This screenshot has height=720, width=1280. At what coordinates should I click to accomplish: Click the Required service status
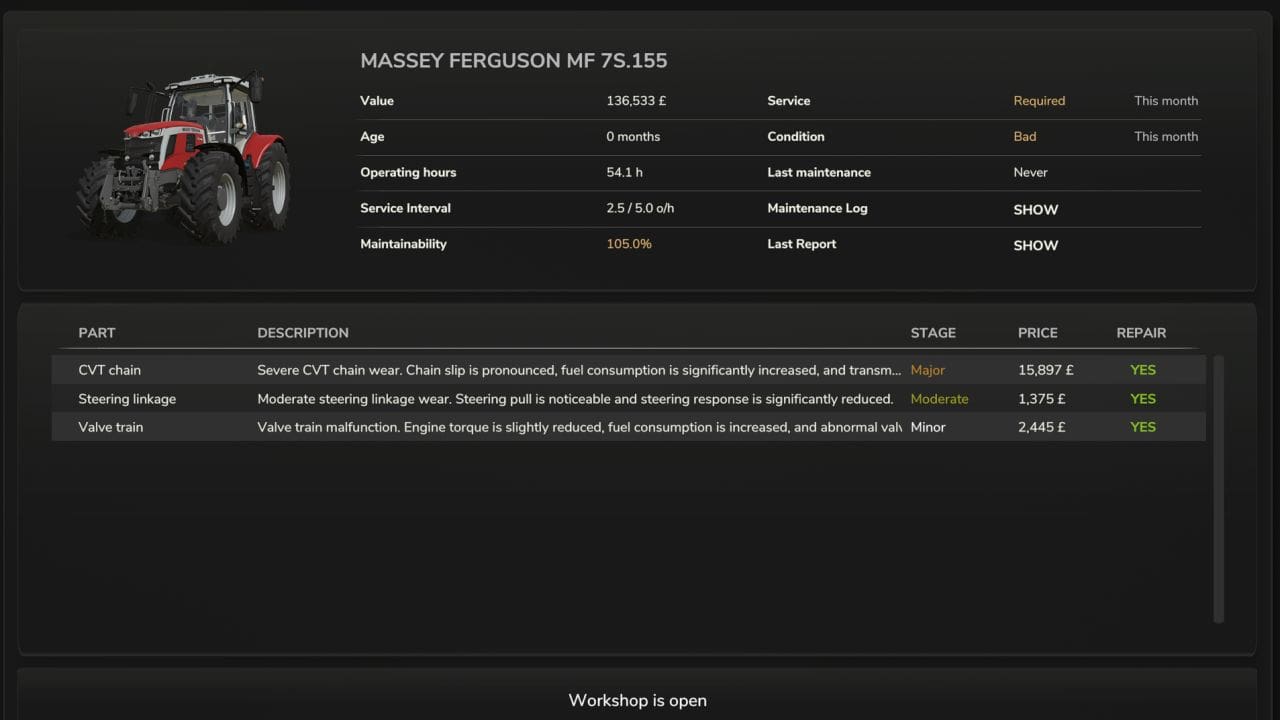click(x=1039, y=100)
